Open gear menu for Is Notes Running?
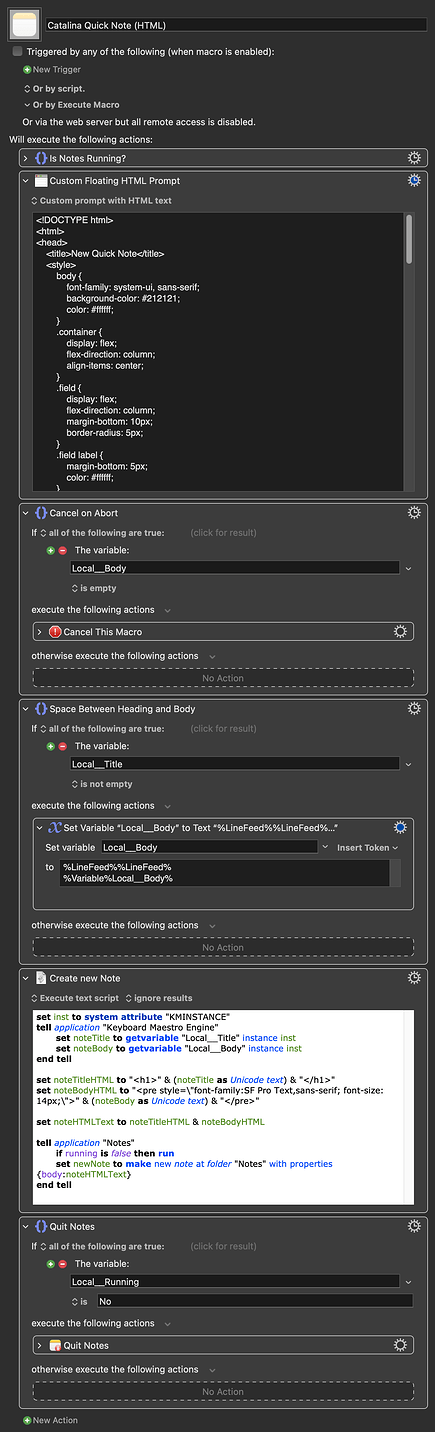 414,158
